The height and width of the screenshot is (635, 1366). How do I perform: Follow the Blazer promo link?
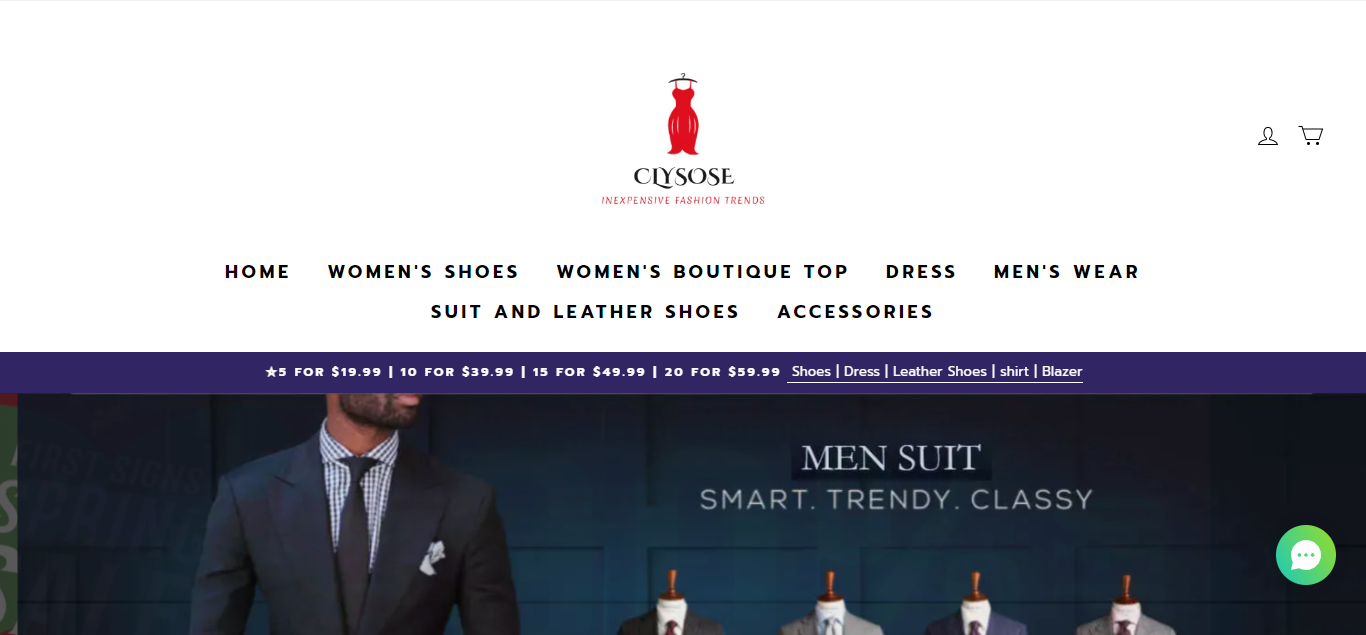[1062, 371]
